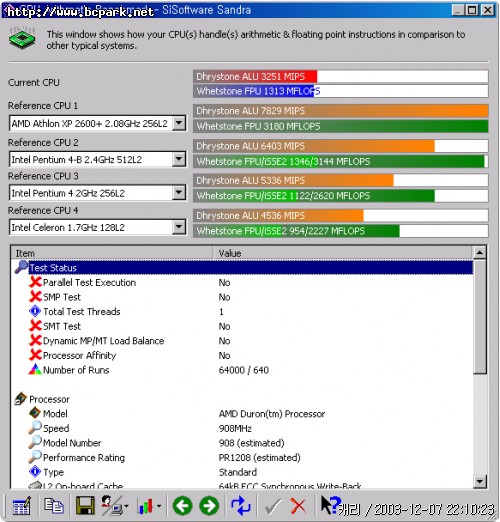This screenshot has width=500, height=522.
Task: Click the options table icon in bottom toolbar
Action: [x=22, y=506]
